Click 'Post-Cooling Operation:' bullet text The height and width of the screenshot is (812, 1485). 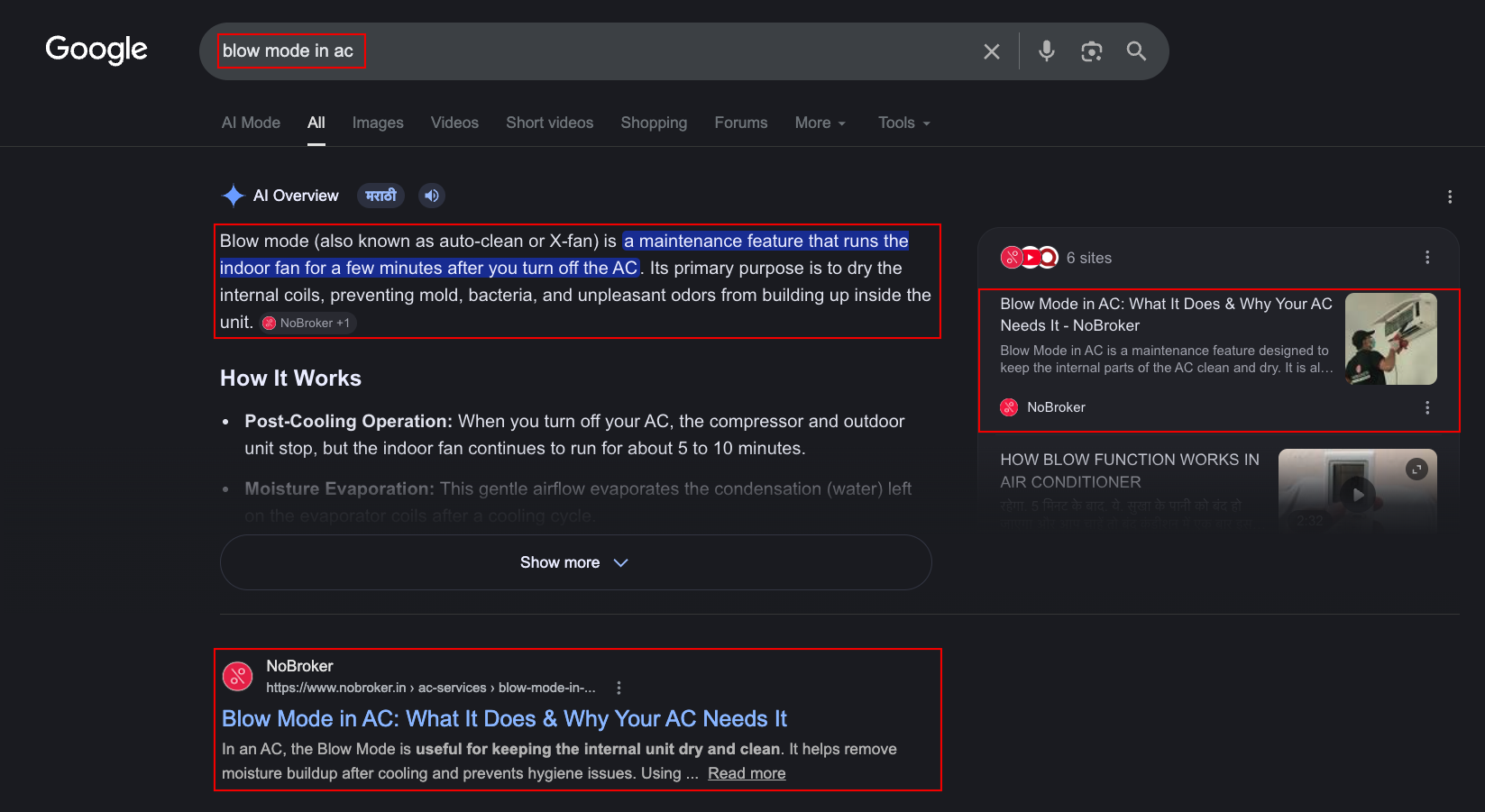[x=349, y=421]
